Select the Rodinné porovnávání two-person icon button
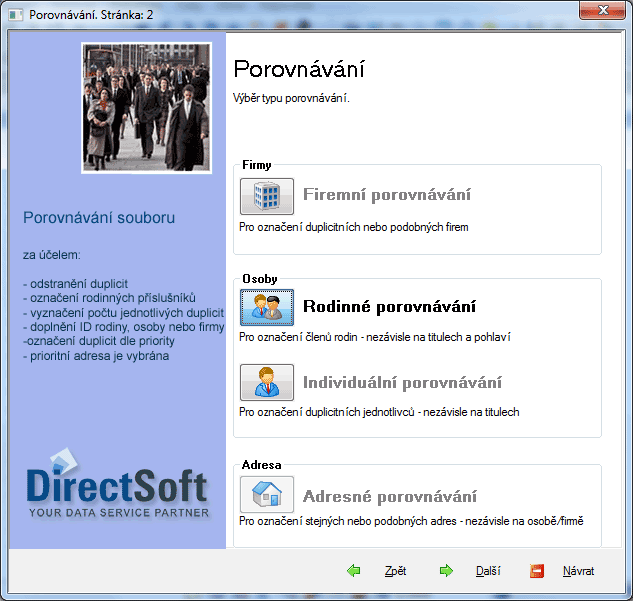Viewport: 633px width, 601px height. [267, 307]
